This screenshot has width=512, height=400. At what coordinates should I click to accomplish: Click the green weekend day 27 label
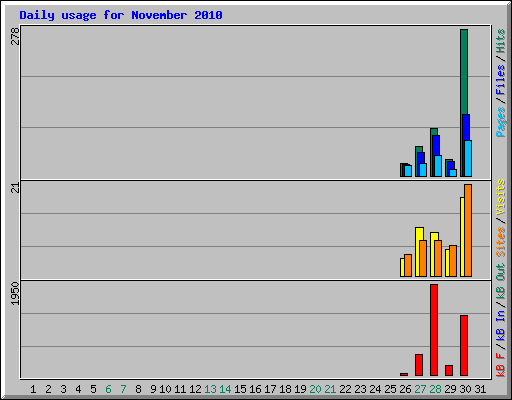tap(420, 389)
